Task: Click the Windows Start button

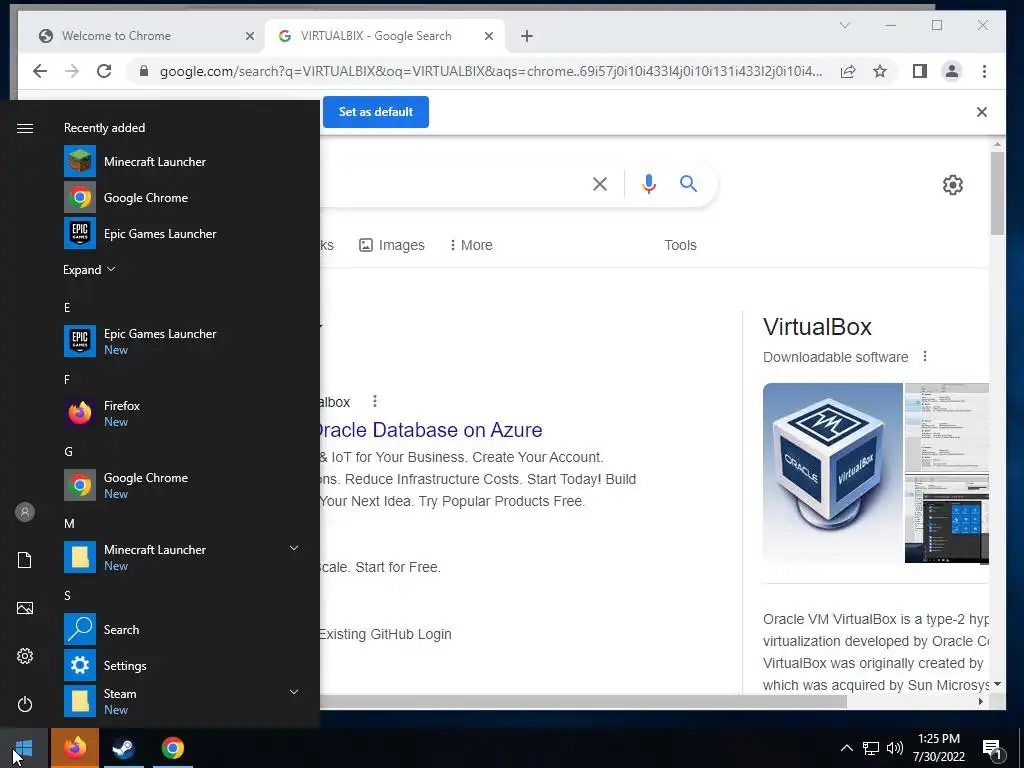Action: pyautogui.click(x=24, y=748)
